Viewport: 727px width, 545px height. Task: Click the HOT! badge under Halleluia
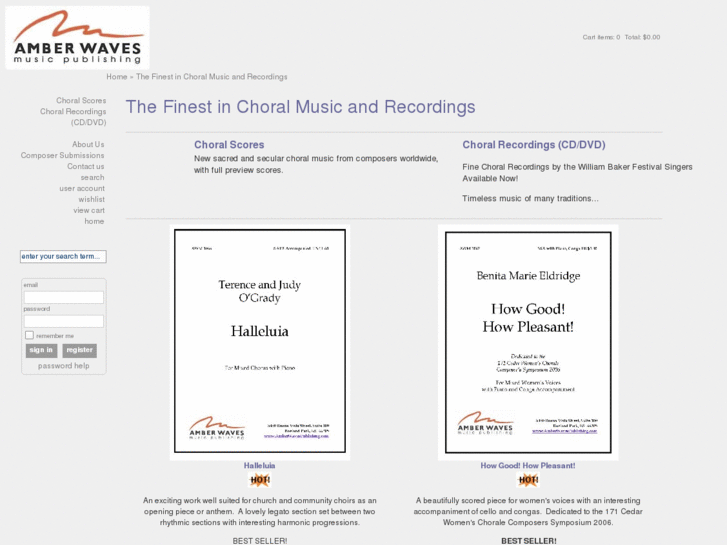[x=260, y=480]
